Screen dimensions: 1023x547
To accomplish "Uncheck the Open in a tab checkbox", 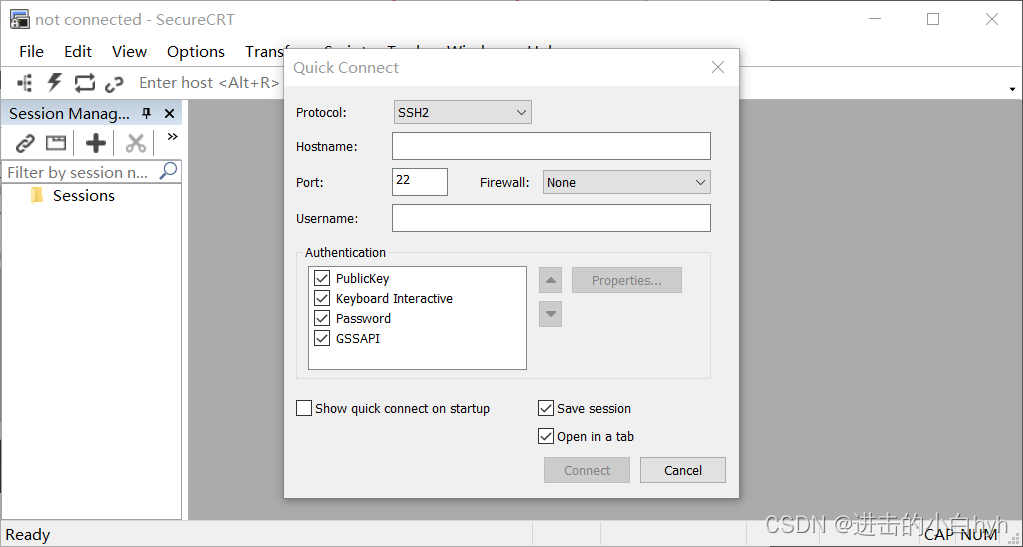I will (546, 436).
